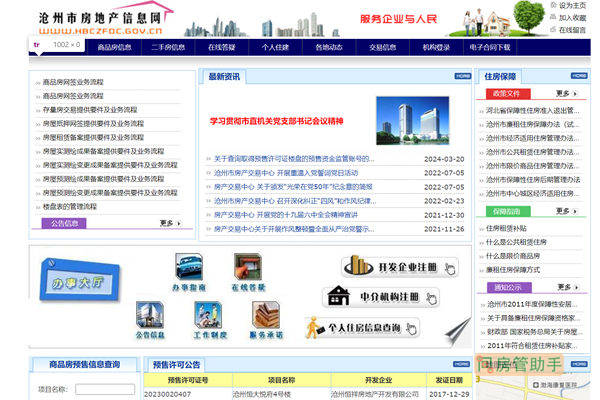Select the 公告信息 purple tab
This screenshot has width=600, height=400.
click(64, 223)
